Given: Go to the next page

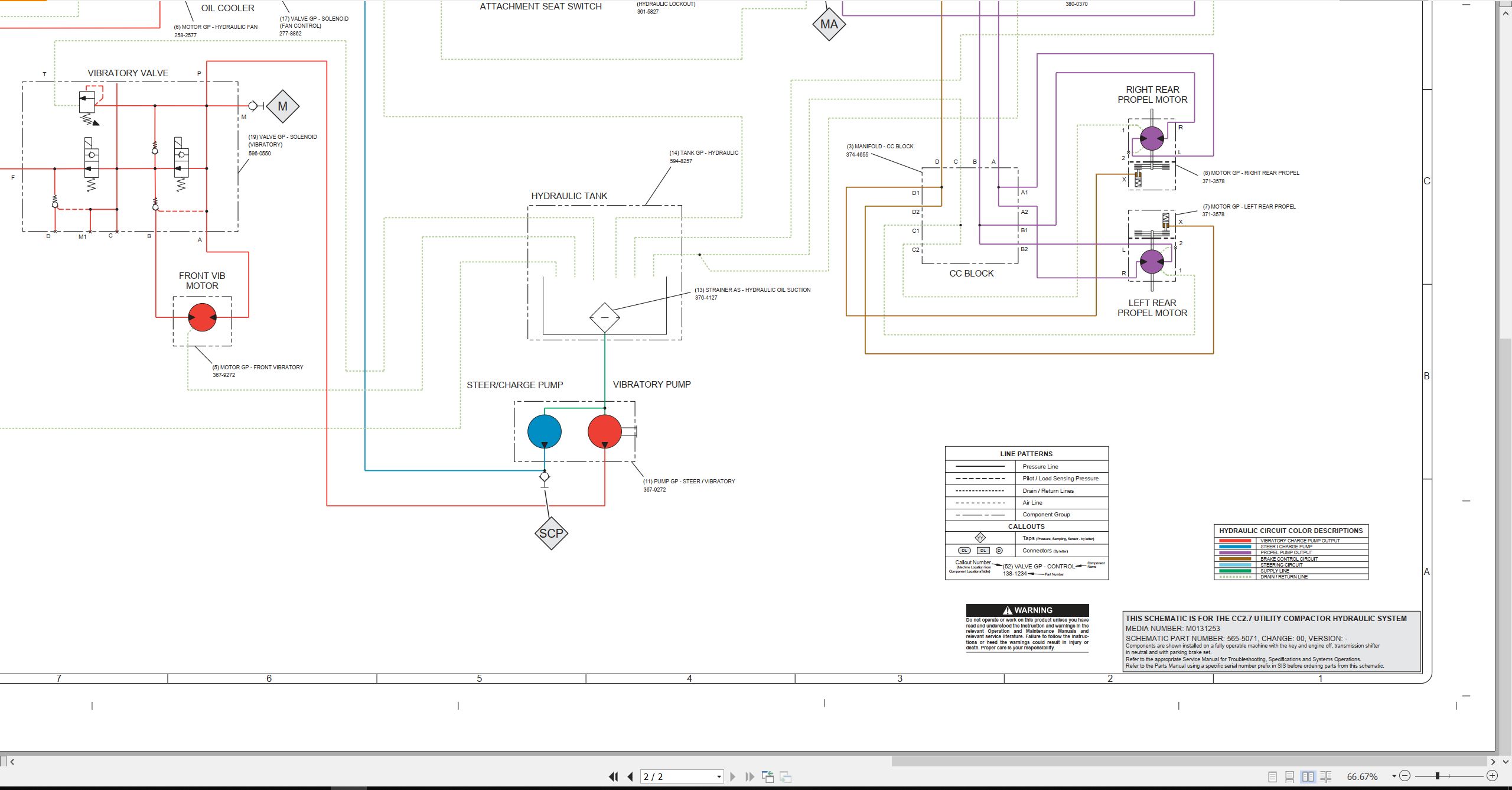Looking at the screenshot, I should (x=732, y=776).
